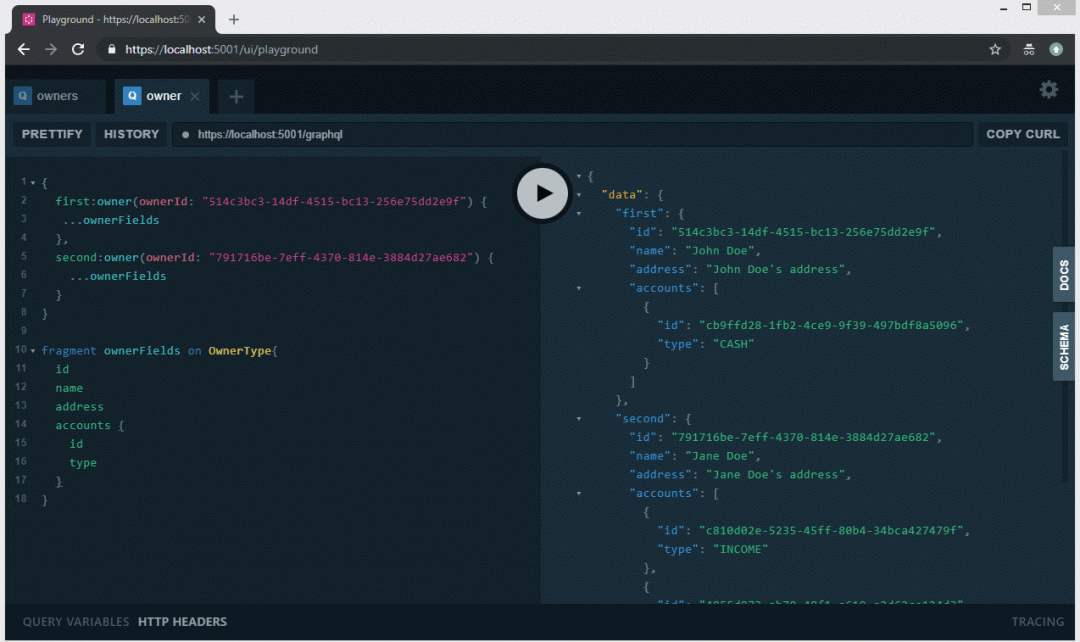This screenshot has height=642, width=1080.
Task: Collapse the "second" object in response
Action: point(579,419)
